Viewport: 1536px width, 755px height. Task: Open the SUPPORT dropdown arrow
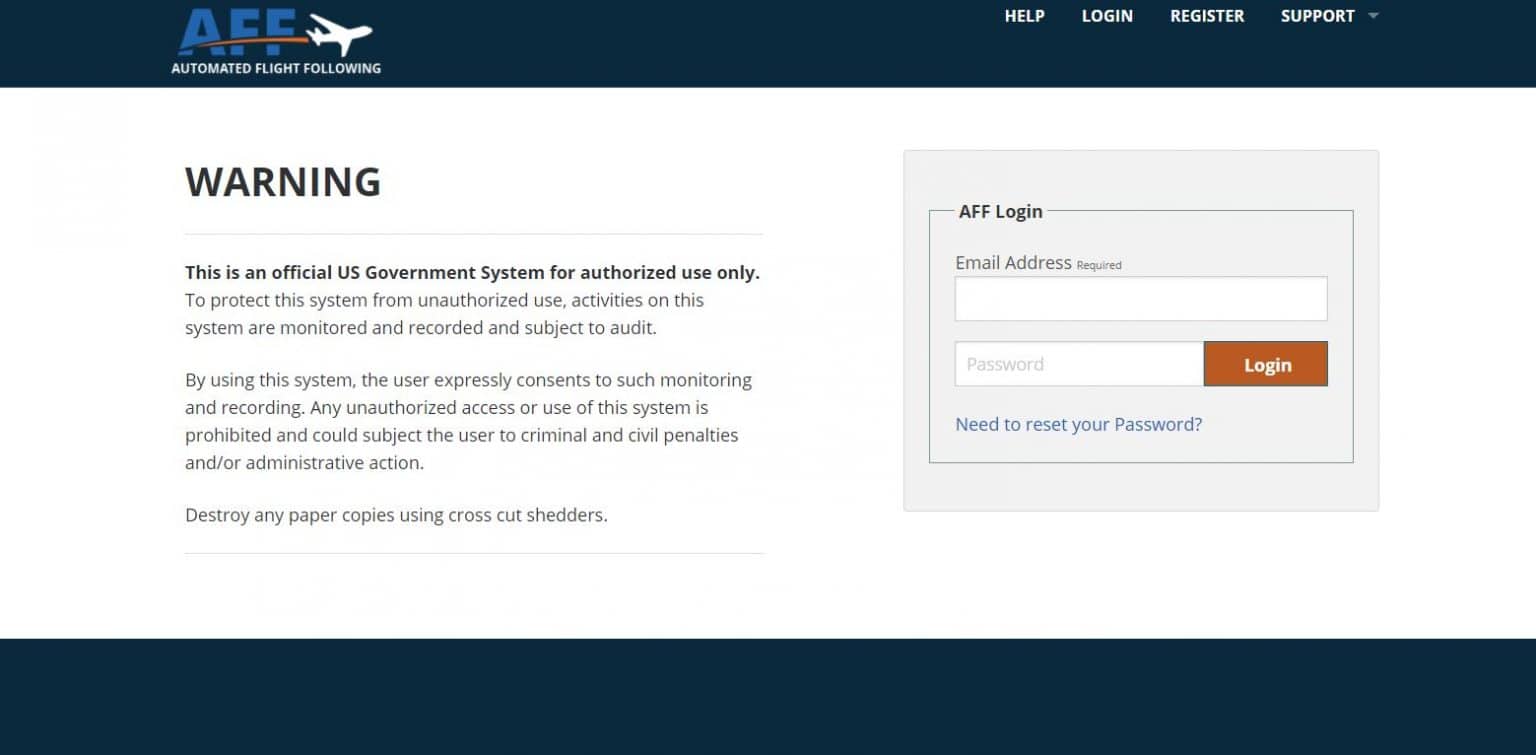[x=1374, y=16]
